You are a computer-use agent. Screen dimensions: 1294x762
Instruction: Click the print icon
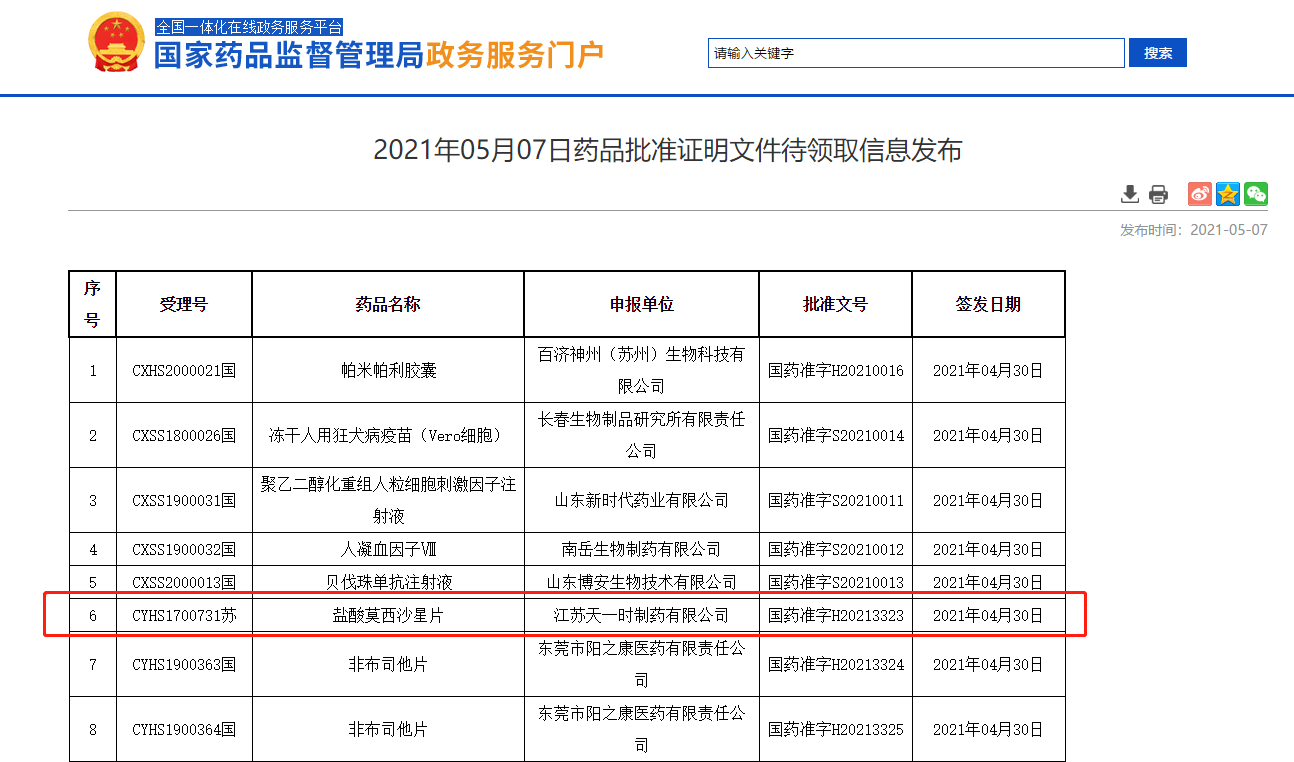point(1158,194)
